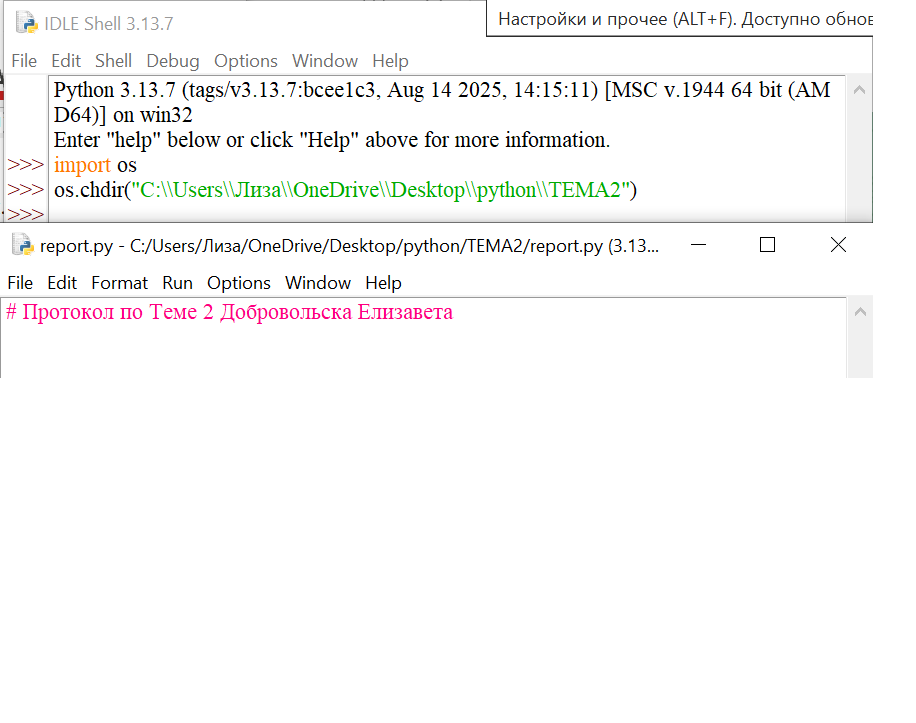Open the Debug menu in IDLE Shell

tap(172, 61)
